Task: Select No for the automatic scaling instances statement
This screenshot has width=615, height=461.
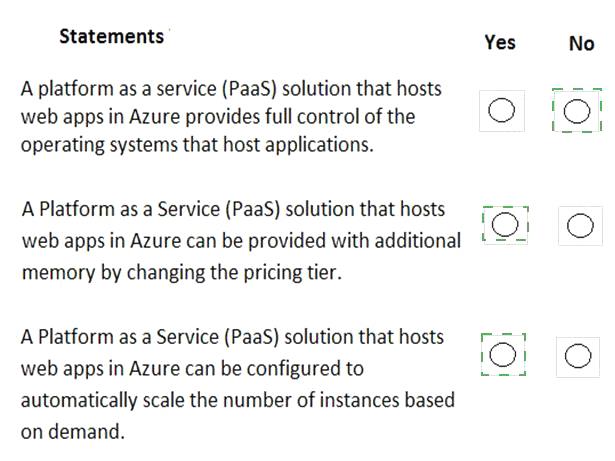Action: click(578, 356)
